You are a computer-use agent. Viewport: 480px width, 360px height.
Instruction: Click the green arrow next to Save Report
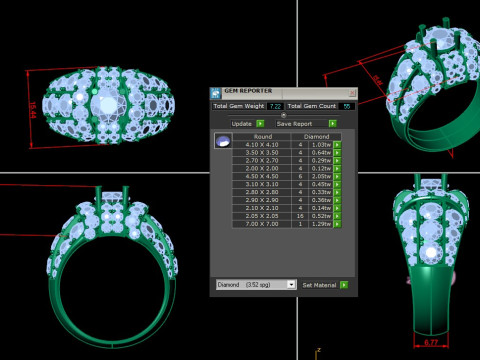click(333, 124)
